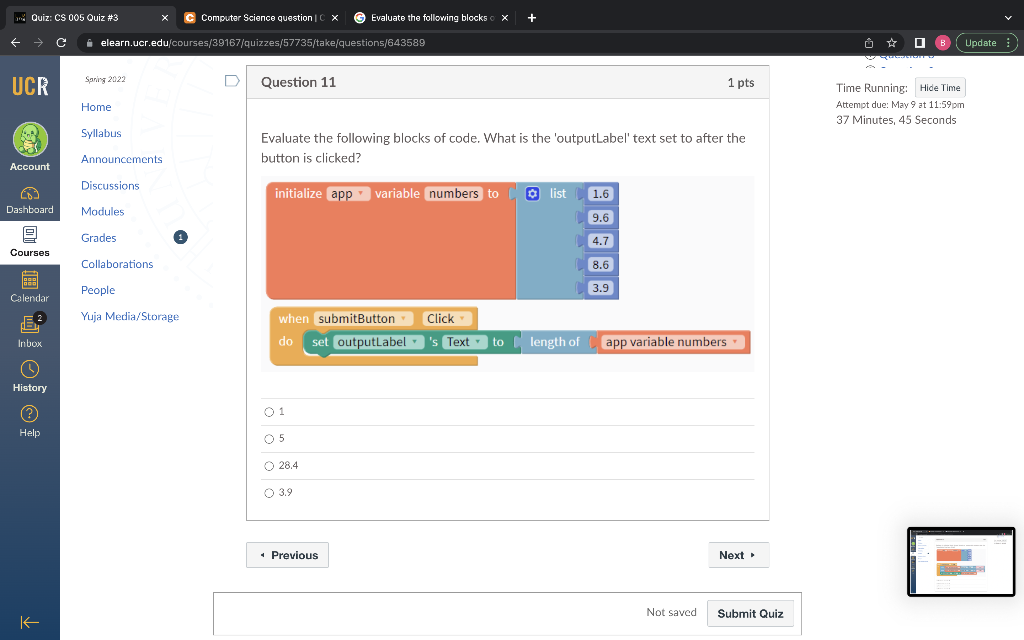Viewport: 1024px width, 640px height.
Task: Reload the page
Action: tap(61, 42)
